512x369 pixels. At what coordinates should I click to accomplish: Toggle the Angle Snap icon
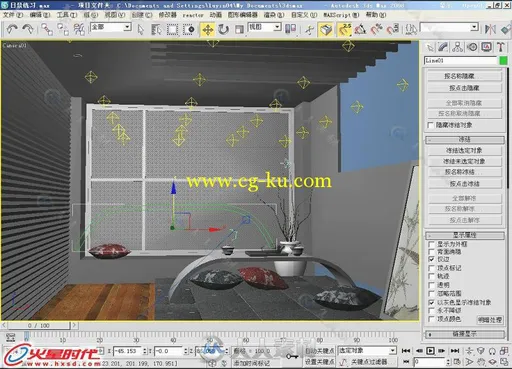point(360,30)
